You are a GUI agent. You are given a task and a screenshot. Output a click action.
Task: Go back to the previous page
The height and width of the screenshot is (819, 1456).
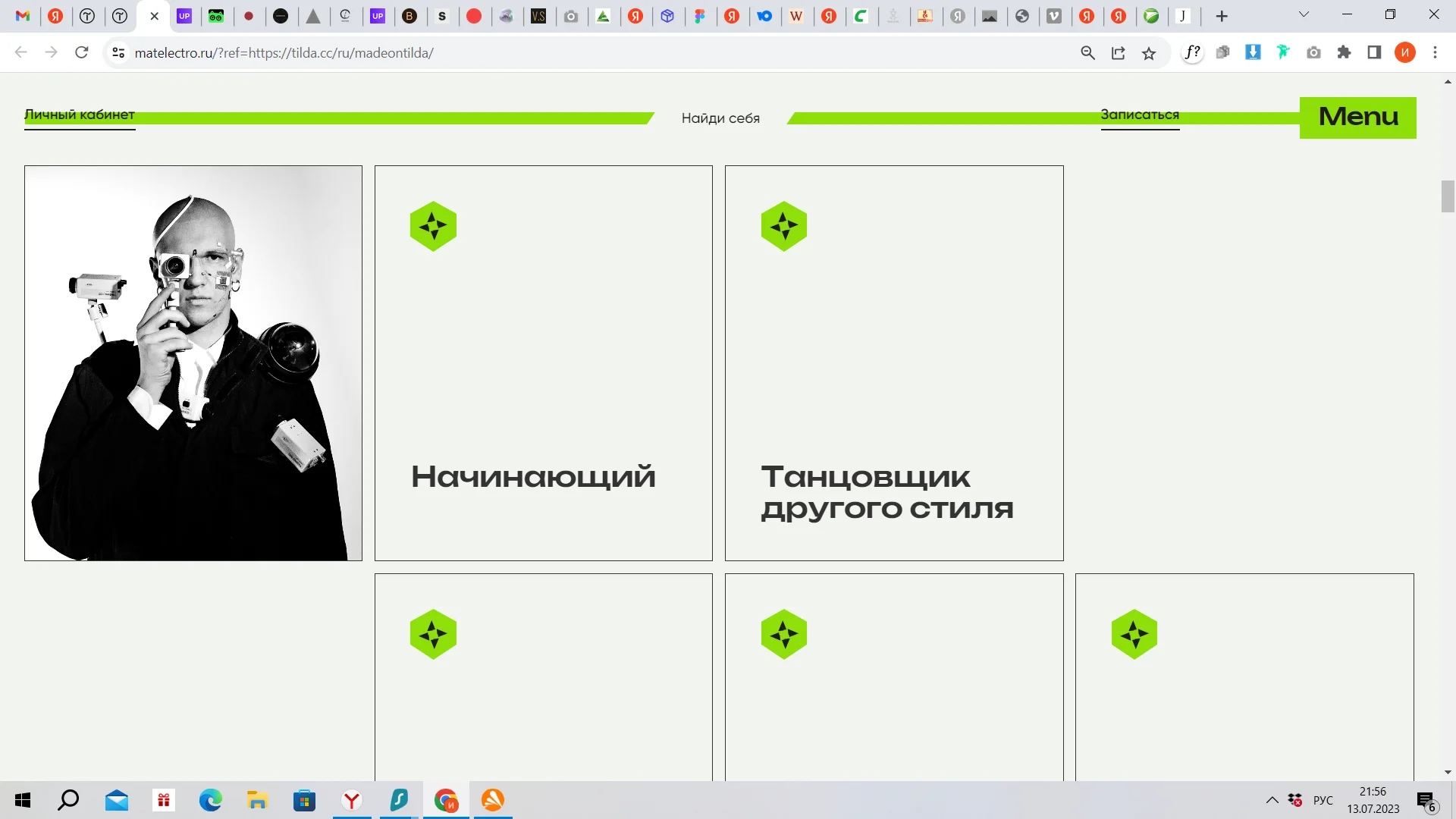pos(21,52)
